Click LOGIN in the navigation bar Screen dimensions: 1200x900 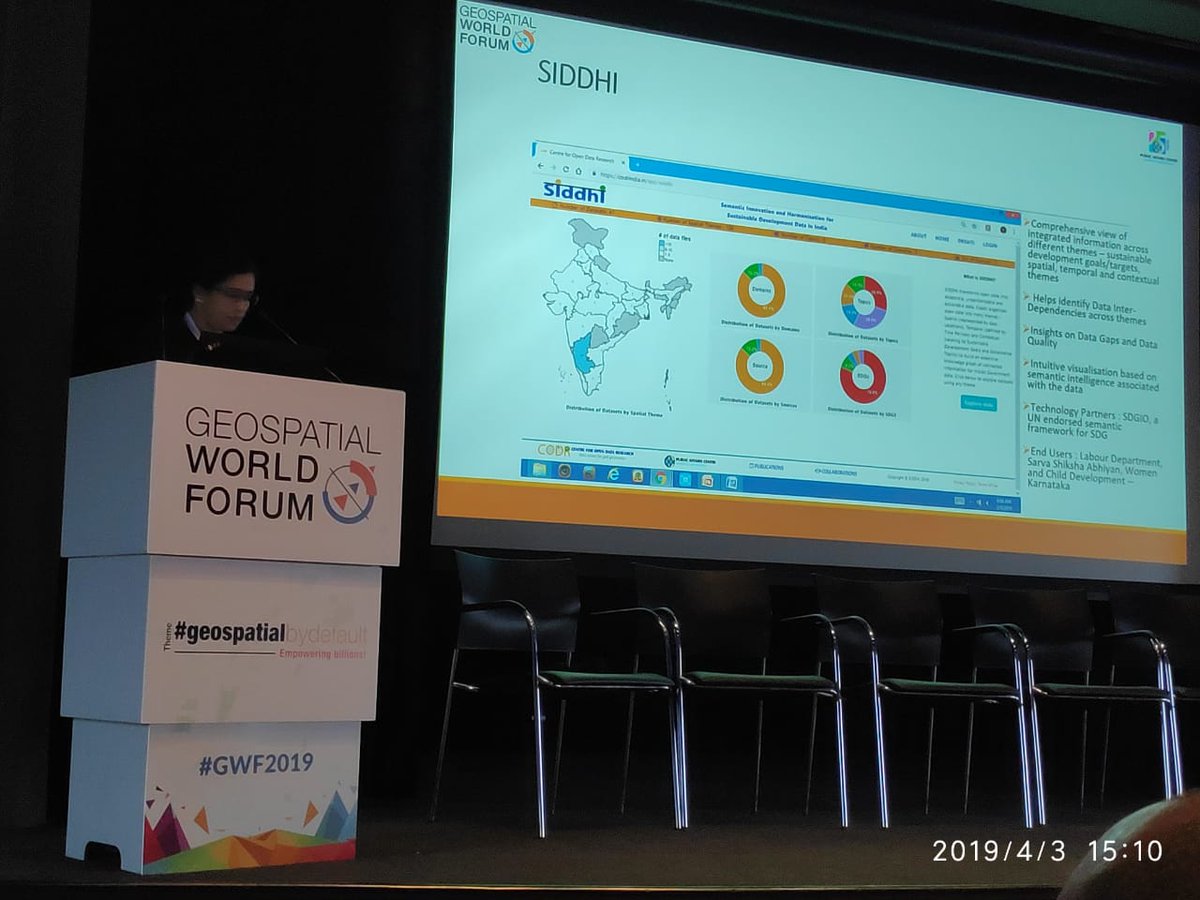990,244
